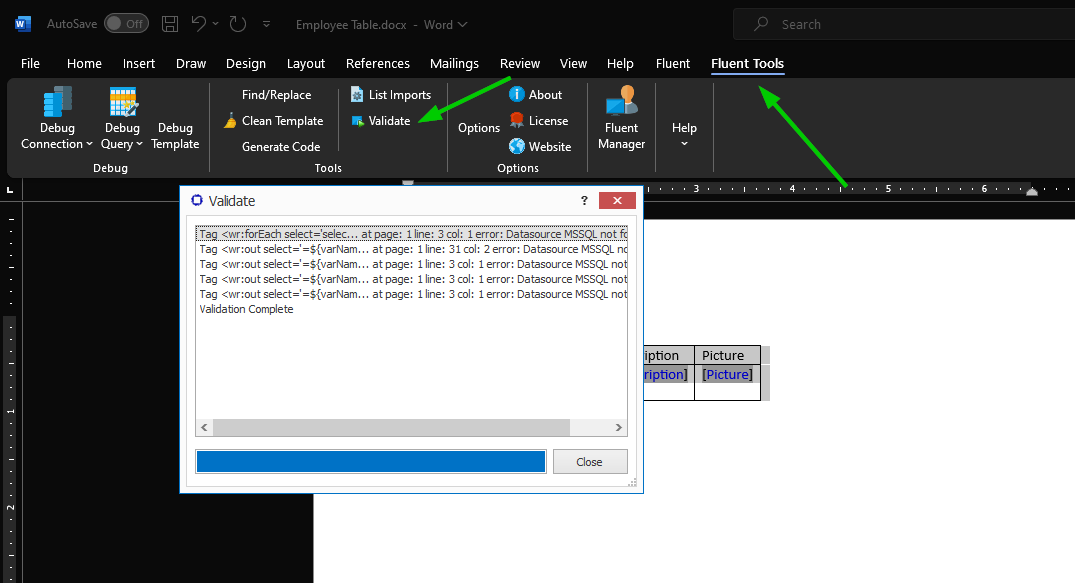Viewport: 1075px width, 583px height.
Task: Open the ribbon Options button
Action: pyautogui.click(x=479, y=128)
